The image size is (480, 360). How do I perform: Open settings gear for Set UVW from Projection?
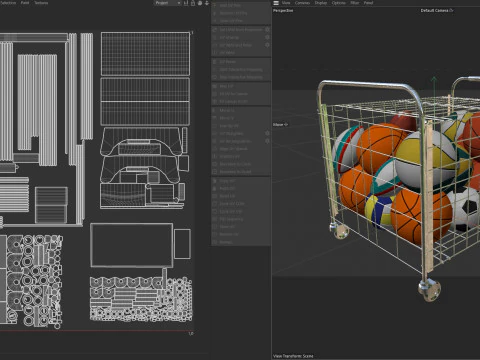(267, 30)
